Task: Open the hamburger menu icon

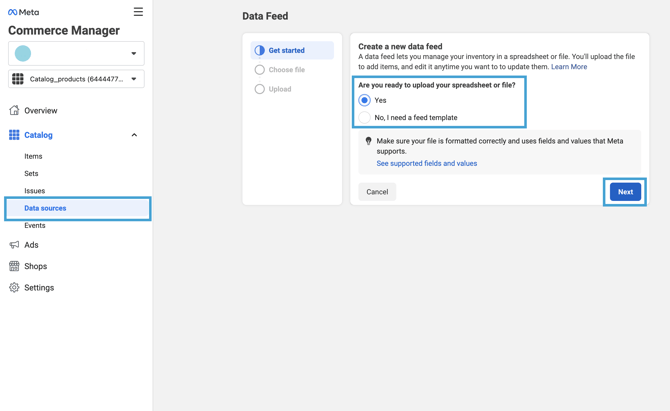Action: coord(138,12)
